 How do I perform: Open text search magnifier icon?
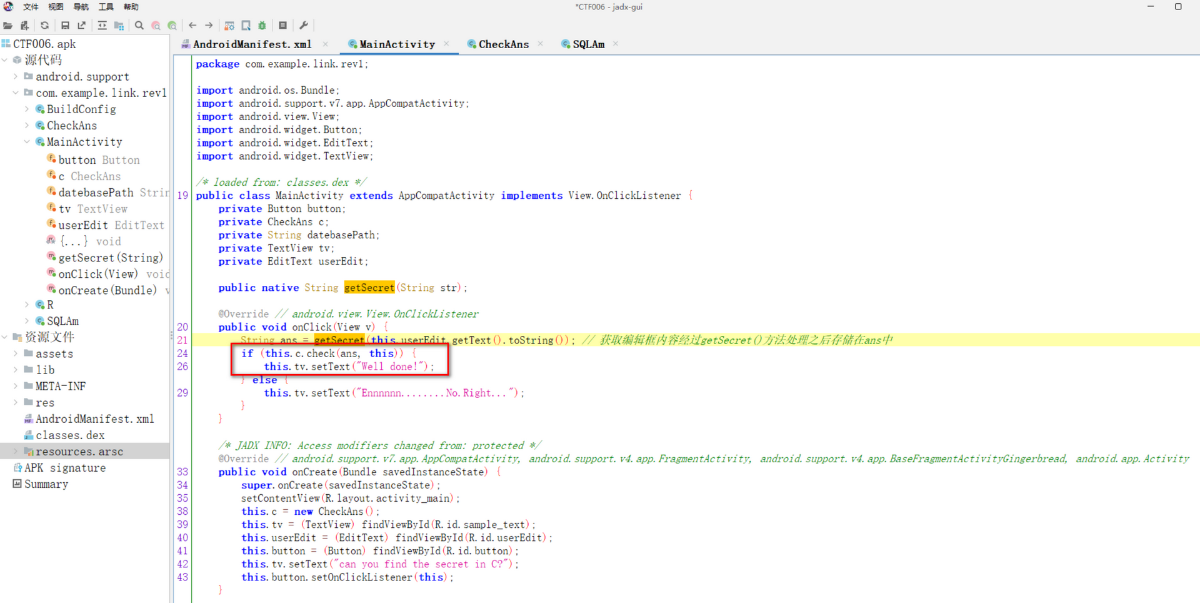[x=139, y=25]
